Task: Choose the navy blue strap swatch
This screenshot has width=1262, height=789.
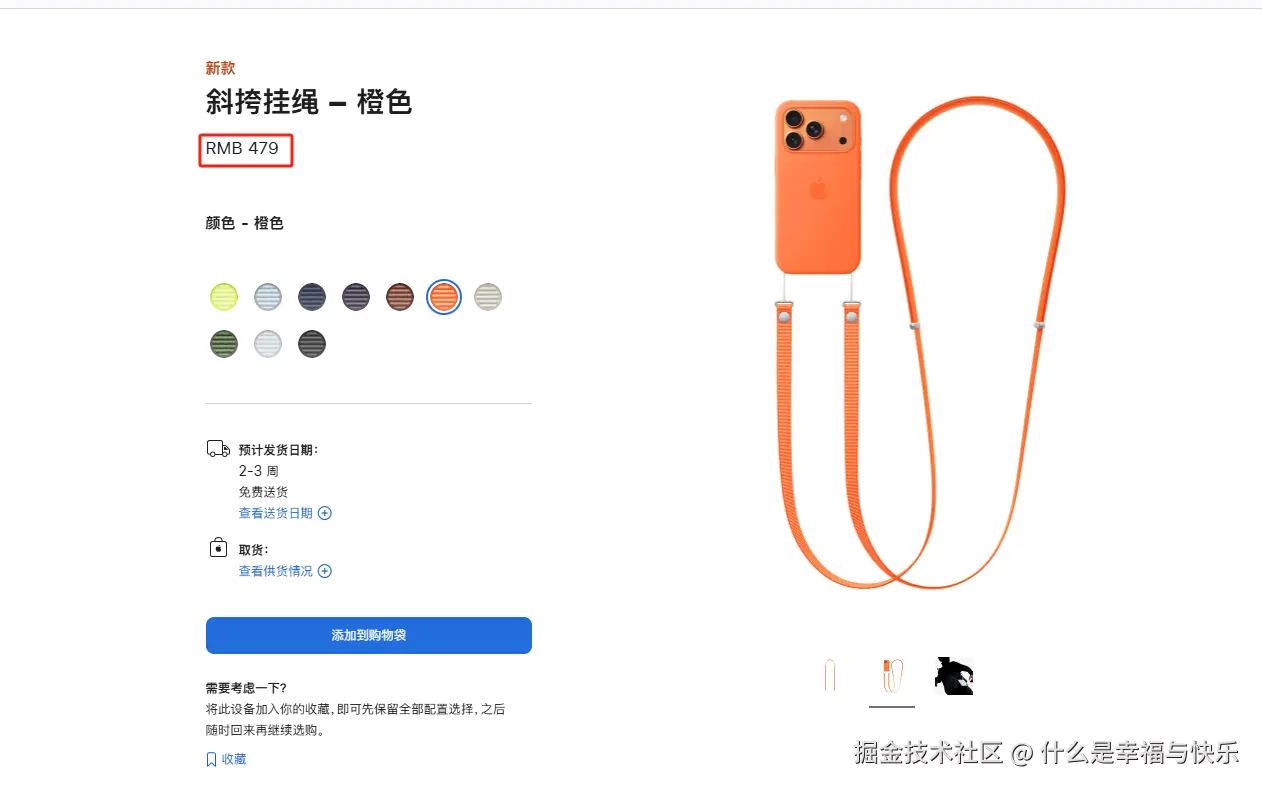Action: (312, 297)
